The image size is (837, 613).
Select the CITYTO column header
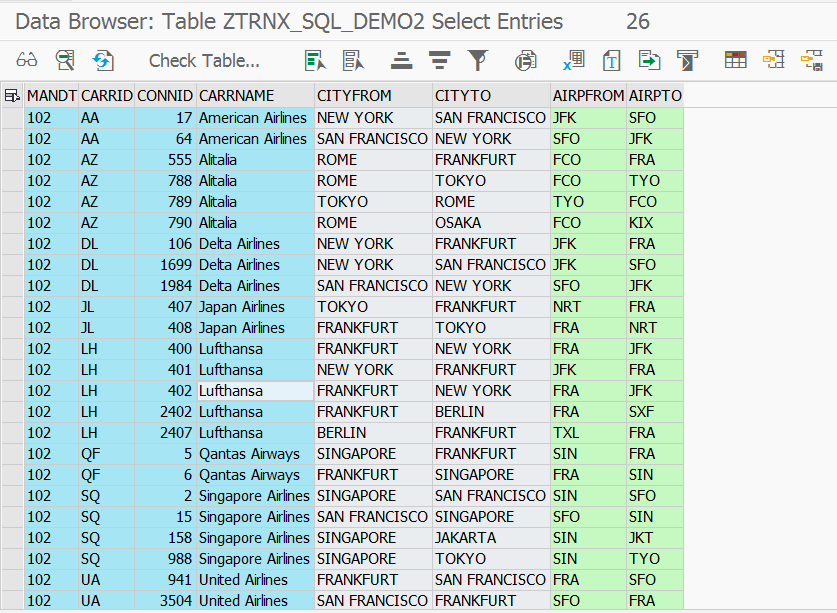pos(491,96)
